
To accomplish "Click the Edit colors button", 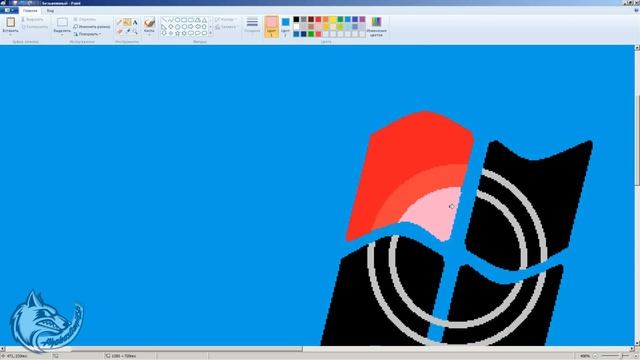I will coord(376,27).
